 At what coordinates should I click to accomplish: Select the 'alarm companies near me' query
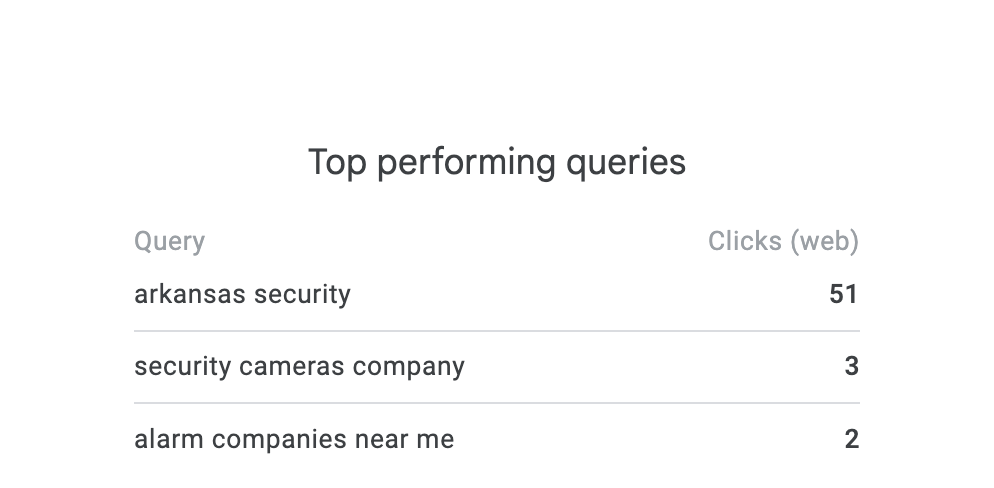point(294,438)
